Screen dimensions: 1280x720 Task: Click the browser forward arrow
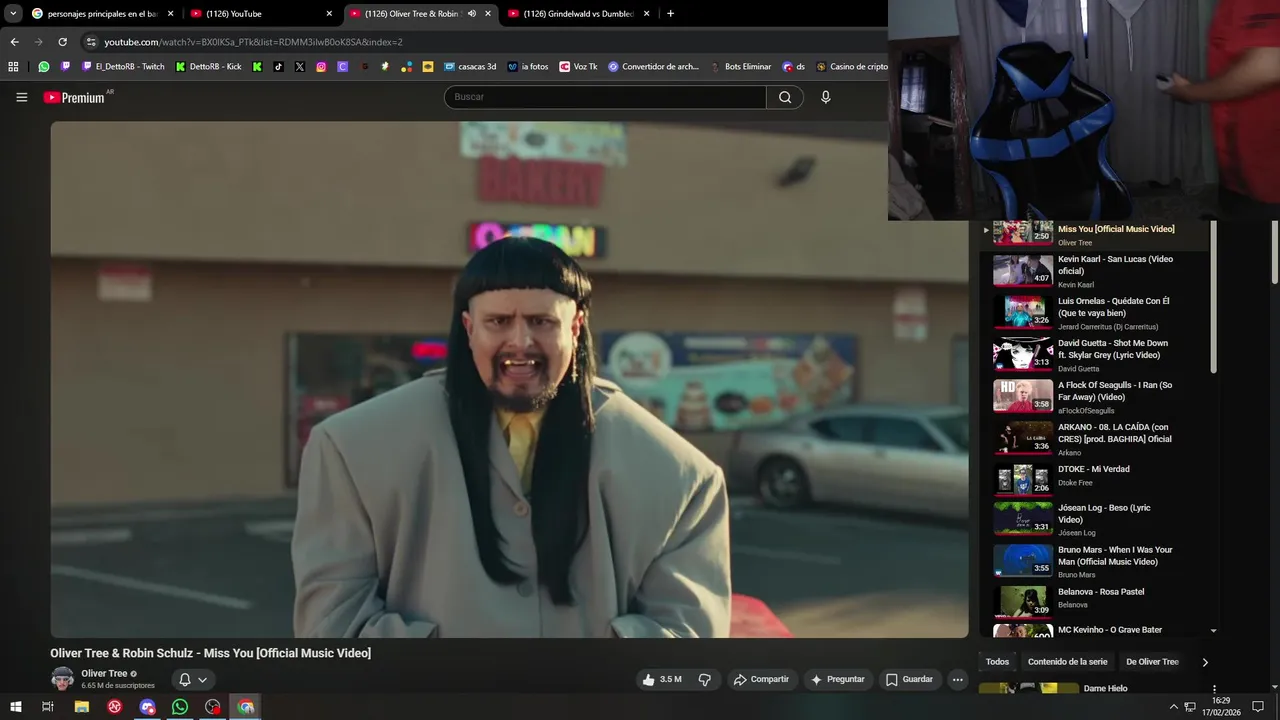pos(38,42)
